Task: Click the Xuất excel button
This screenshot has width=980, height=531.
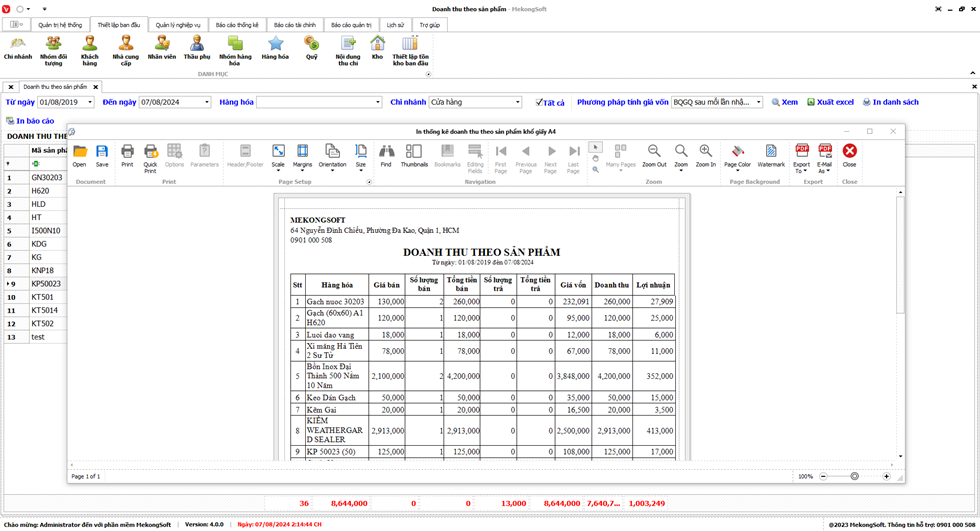Action: tap(829, 102)
